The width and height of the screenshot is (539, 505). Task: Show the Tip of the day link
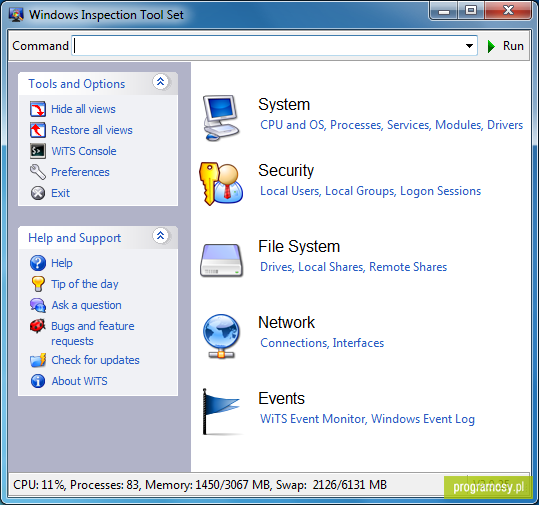pyautogui.click(x=85, y=284)
